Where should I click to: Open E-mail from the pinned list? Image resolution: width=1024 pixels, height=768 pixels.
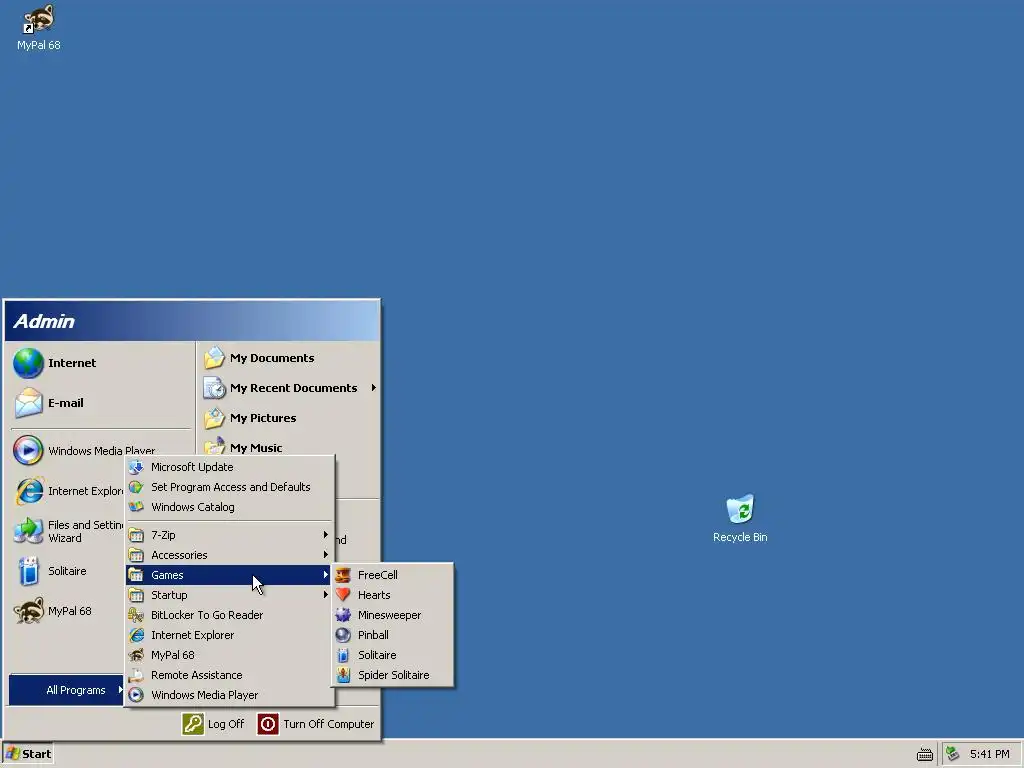point(101,403)
